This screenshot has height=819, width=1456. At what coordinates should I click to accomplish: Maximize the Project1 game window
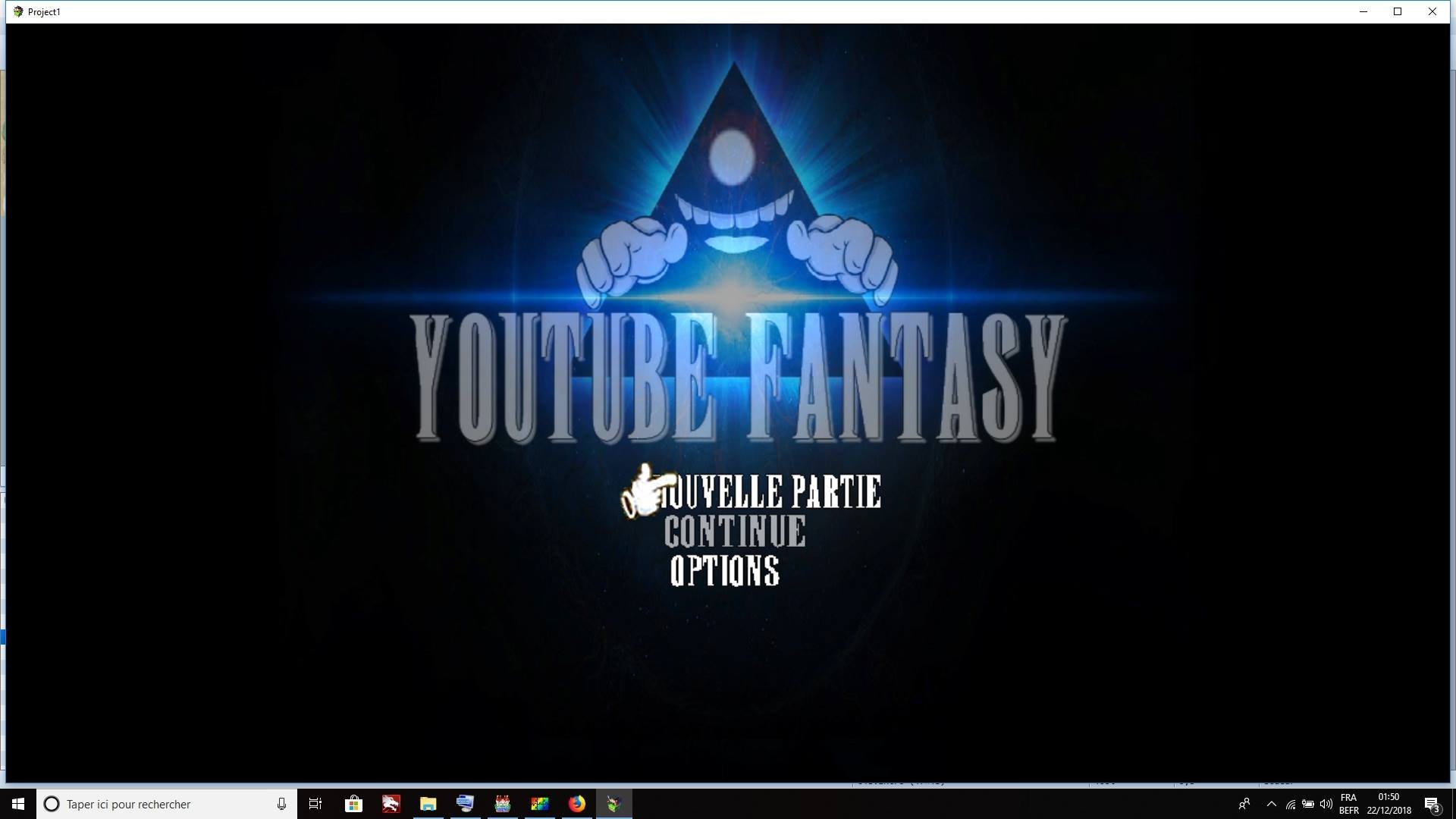1398,11
